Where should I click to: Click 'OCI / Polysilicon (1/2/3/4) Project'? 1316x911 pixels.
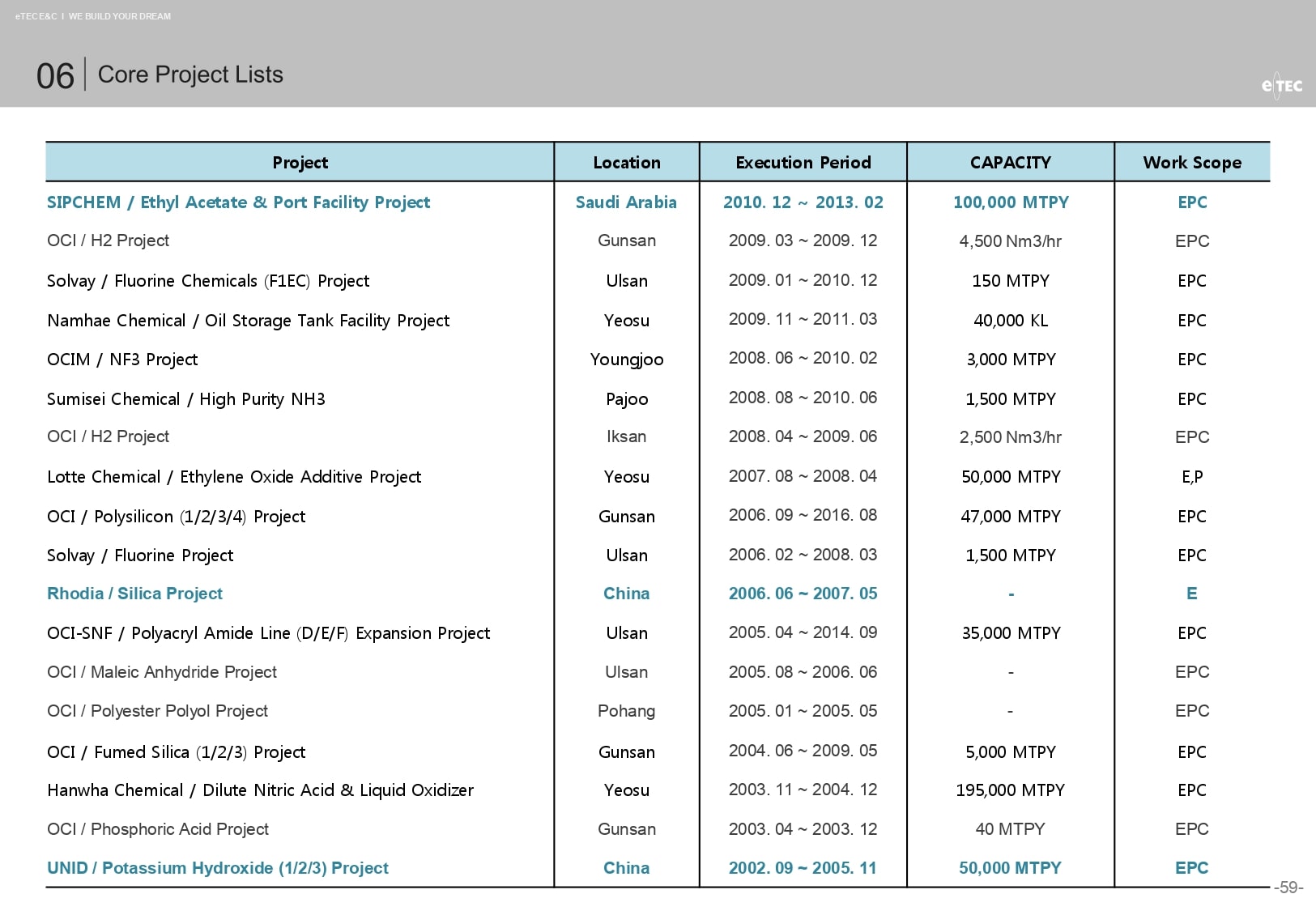177,517
